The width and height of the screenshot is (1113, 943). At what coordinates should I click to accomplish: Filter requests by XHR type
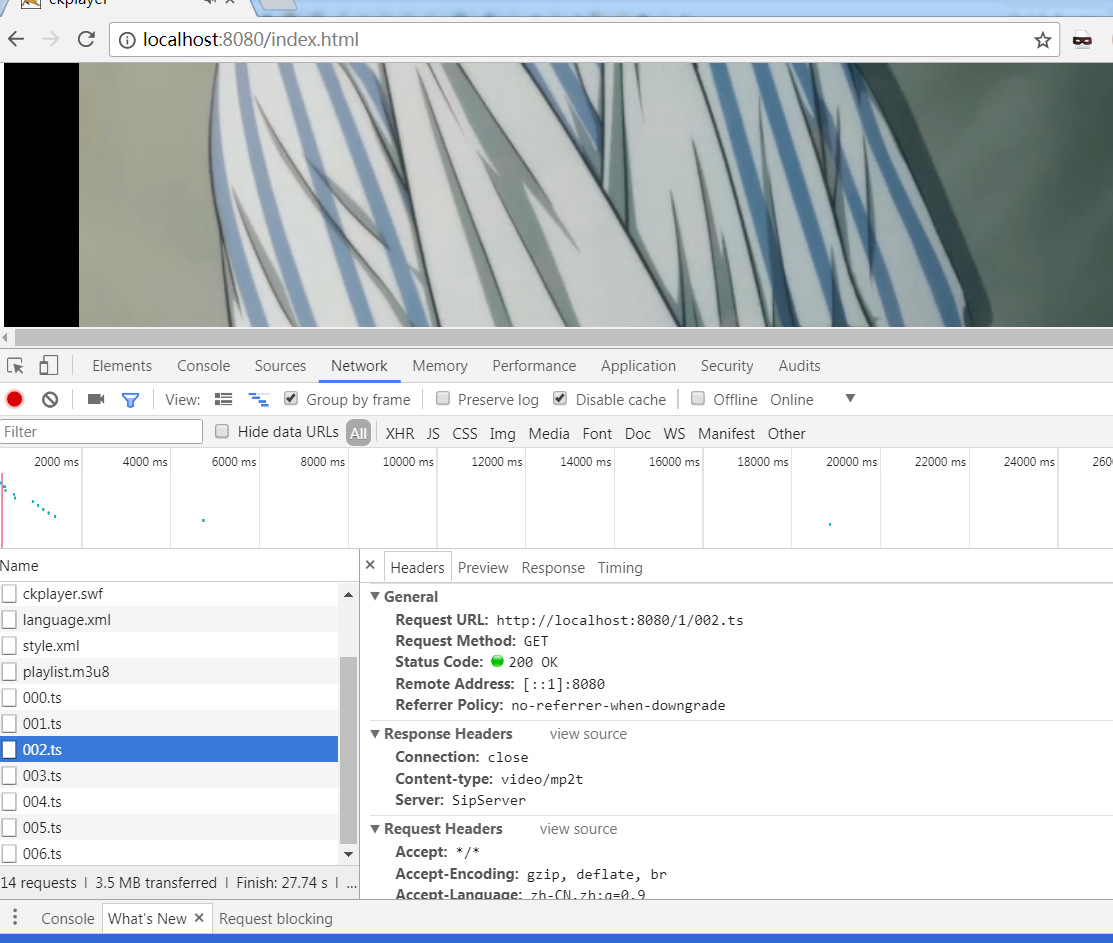click(400, 434)
